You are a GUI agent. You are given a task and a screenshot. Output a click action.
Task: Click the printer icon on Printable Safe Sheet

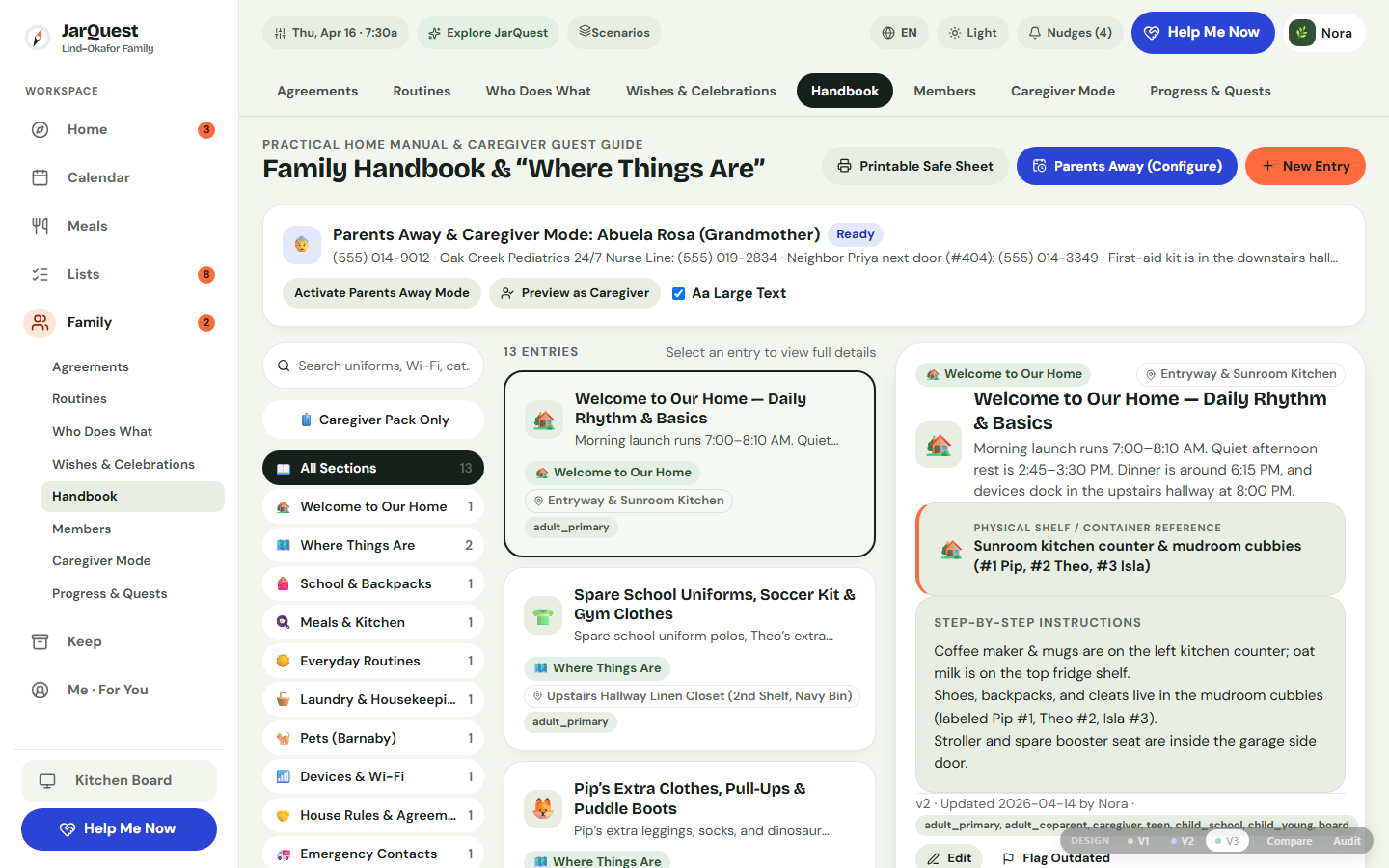(x=844, y=166)
